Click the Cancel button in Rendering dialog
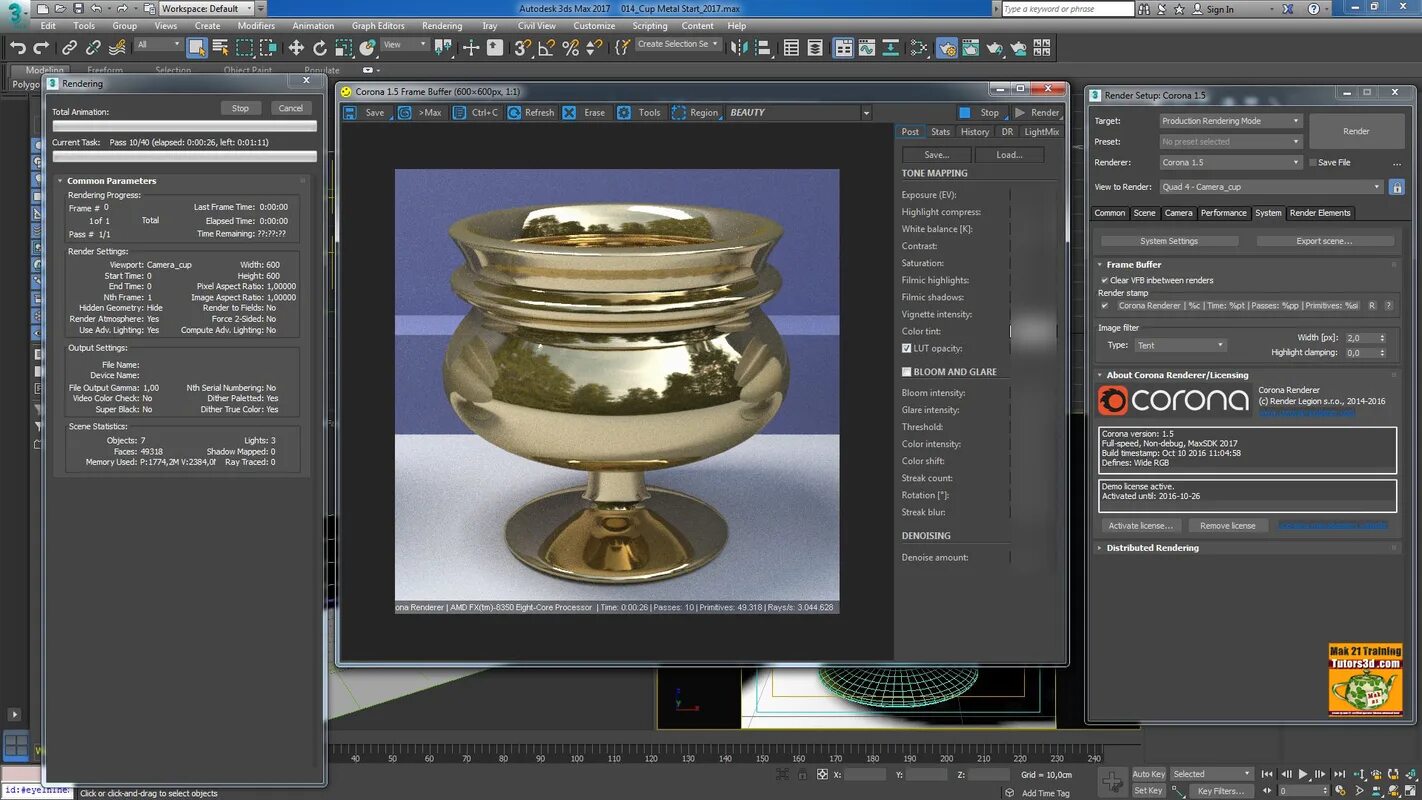Viewport: 1422px width, 800px height. click(x=291, y=108)
